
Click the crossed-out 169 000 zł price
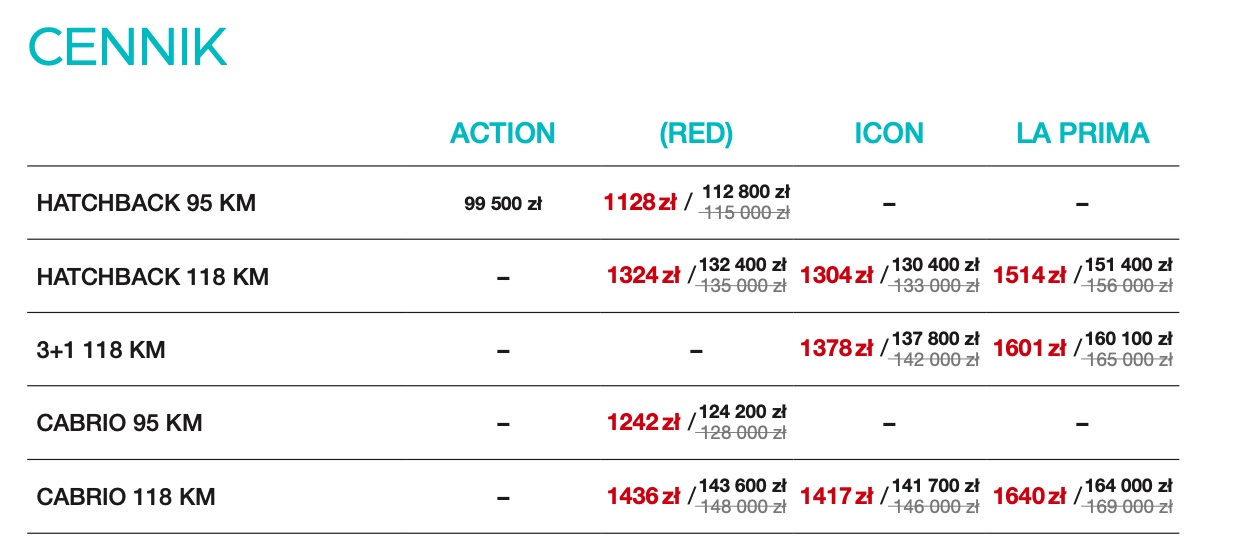click(x=1128, y=507)
